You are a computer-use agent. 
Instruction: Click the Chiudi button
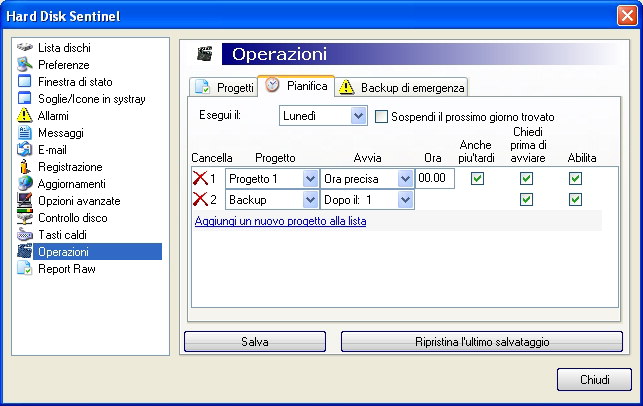pos(595,379)
